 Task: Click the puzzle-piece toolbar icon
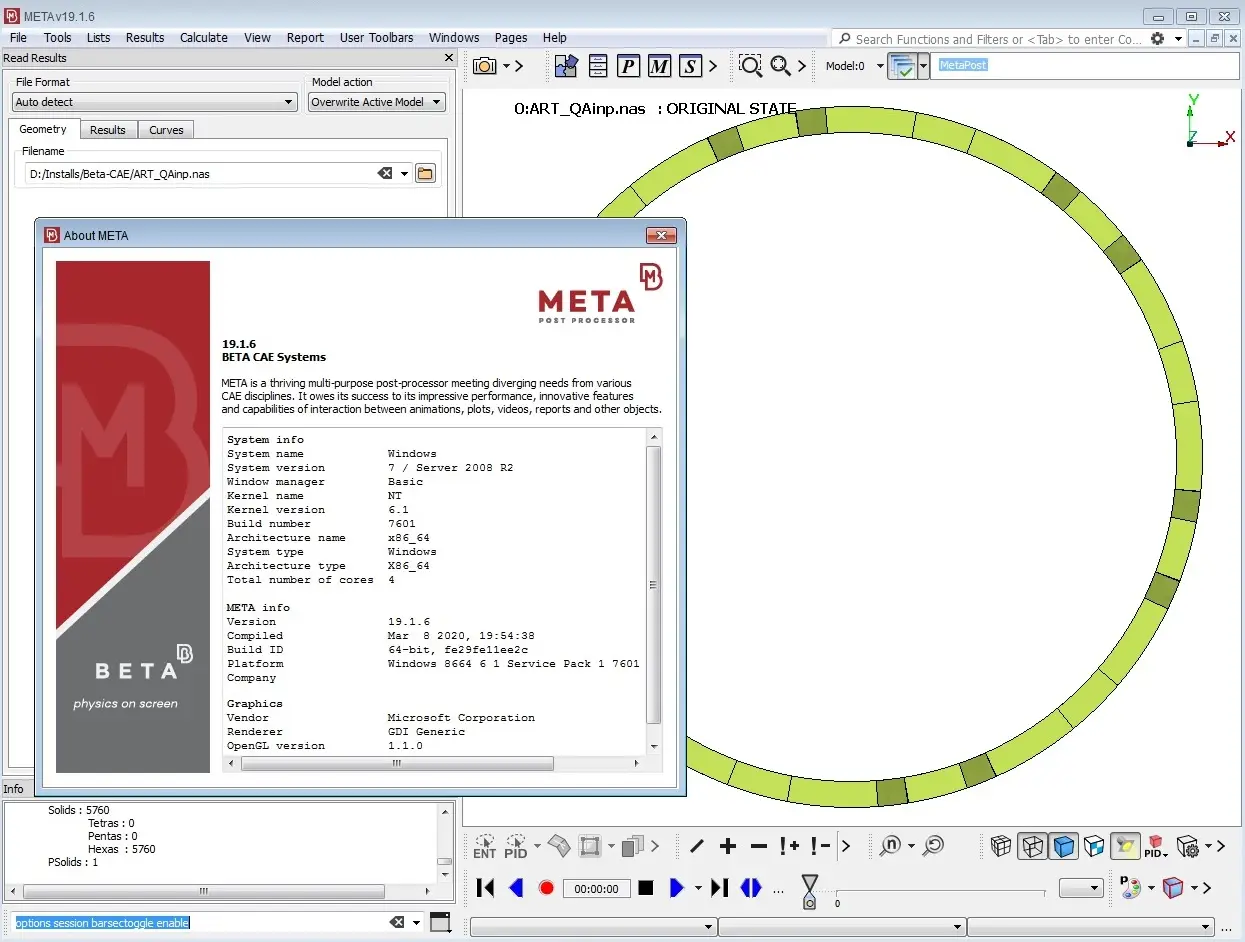pos(567,66)
